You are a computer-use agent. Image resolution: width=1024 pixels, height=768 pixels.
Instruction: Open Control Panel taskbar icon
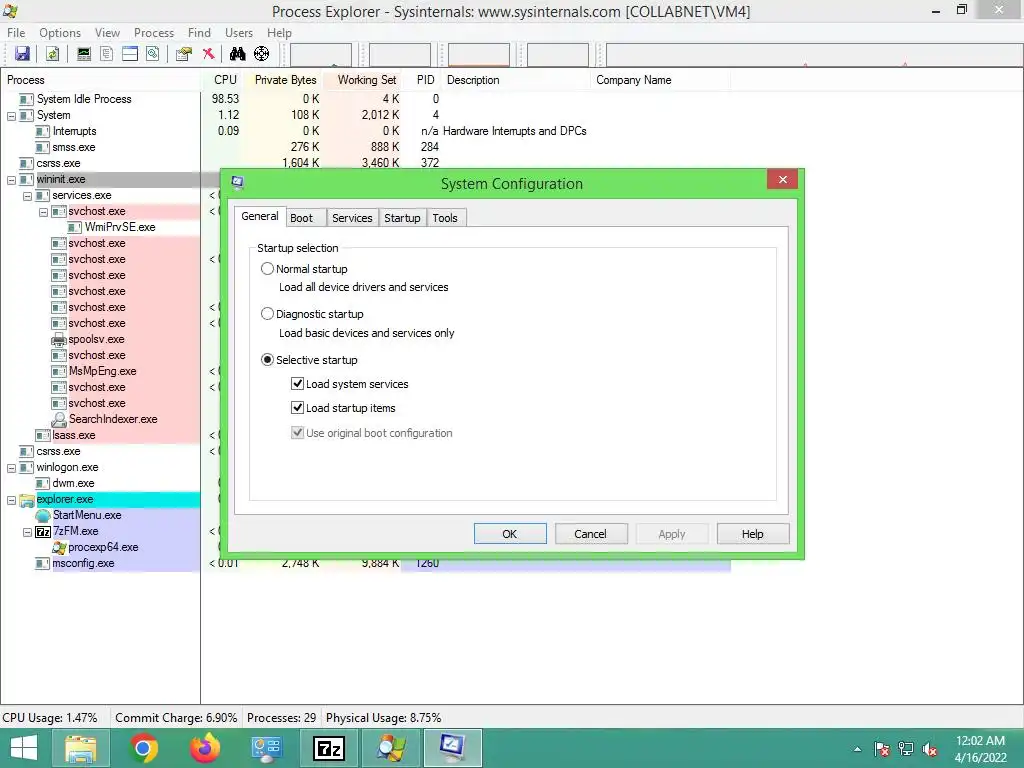point(266,748)
